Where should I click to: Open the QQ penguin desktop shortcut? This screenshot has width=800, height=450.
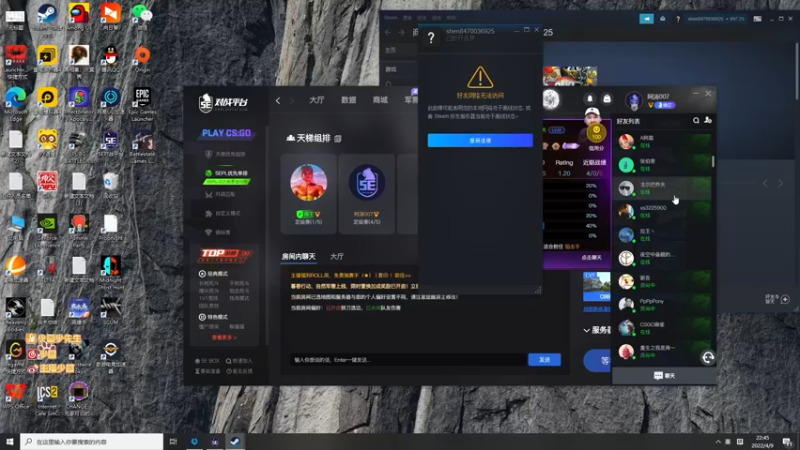[x=110, y=57]
